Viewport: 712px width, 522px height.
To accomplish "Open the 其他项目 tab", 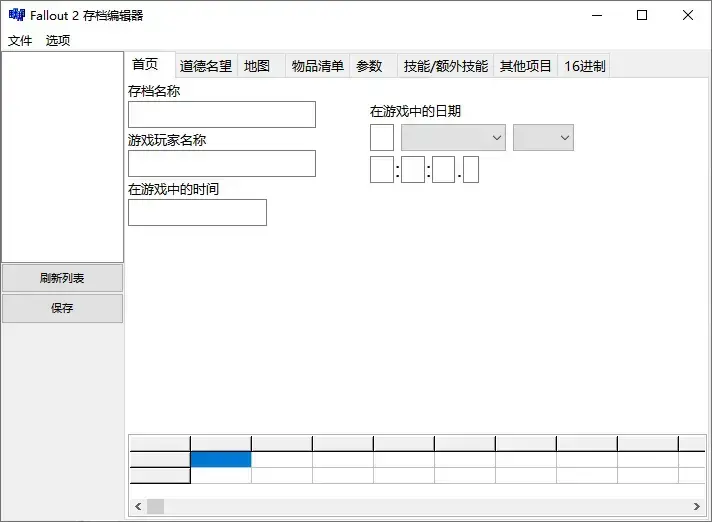I will pyautogui.click(x=525, y=66).
